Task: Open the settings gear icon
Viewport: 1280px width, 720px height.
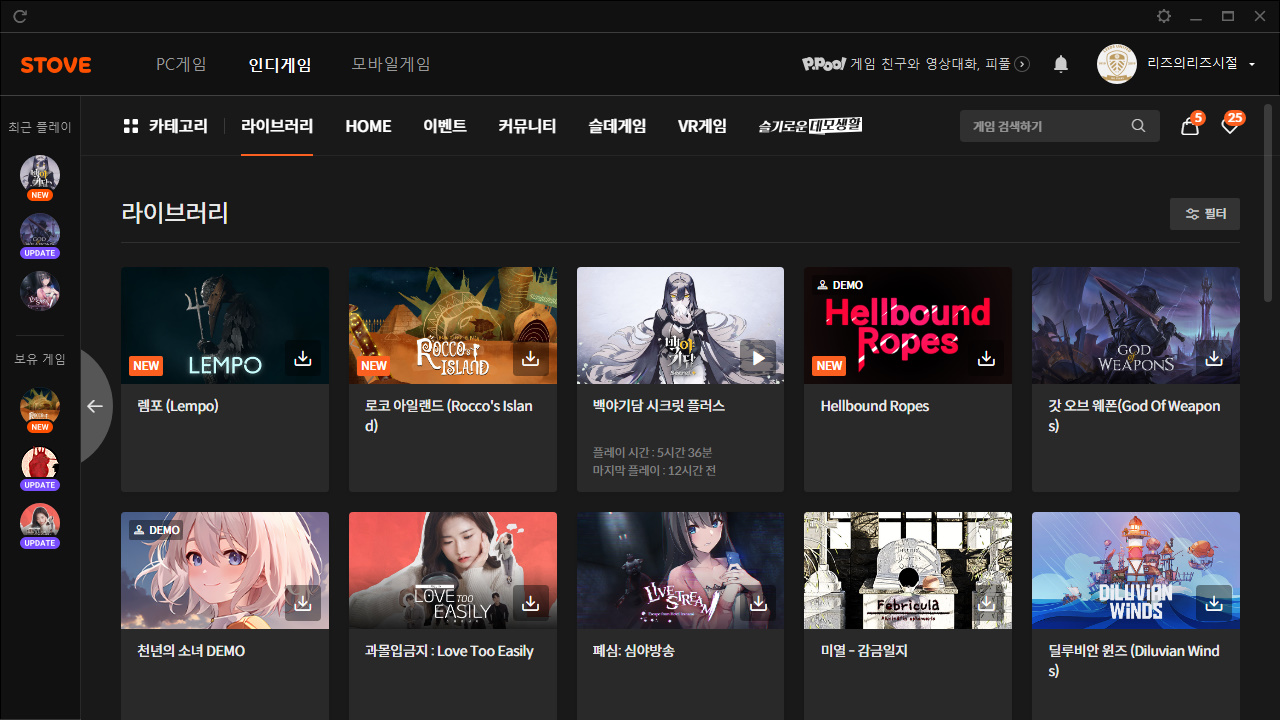Action: (x=1164, y=16)
